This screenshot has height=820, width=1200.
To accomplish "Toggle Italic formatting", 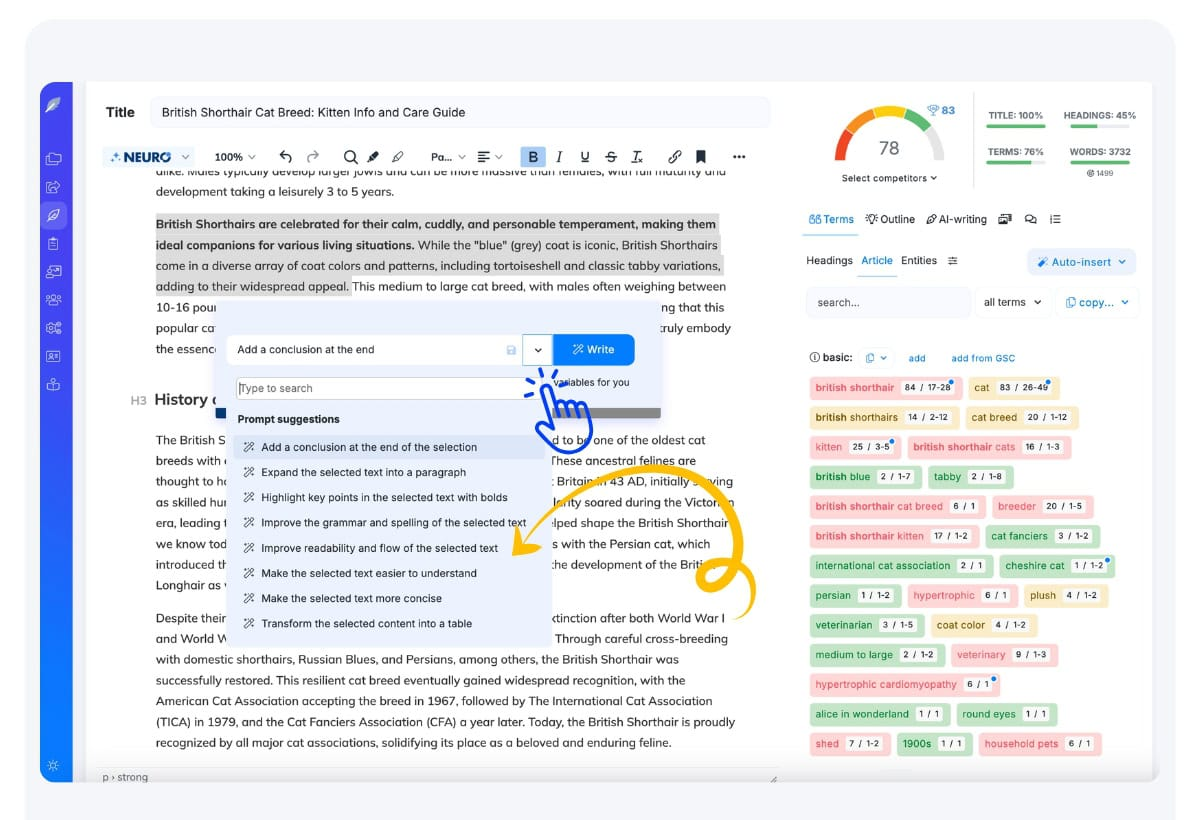I will click(x=559, y=157).
